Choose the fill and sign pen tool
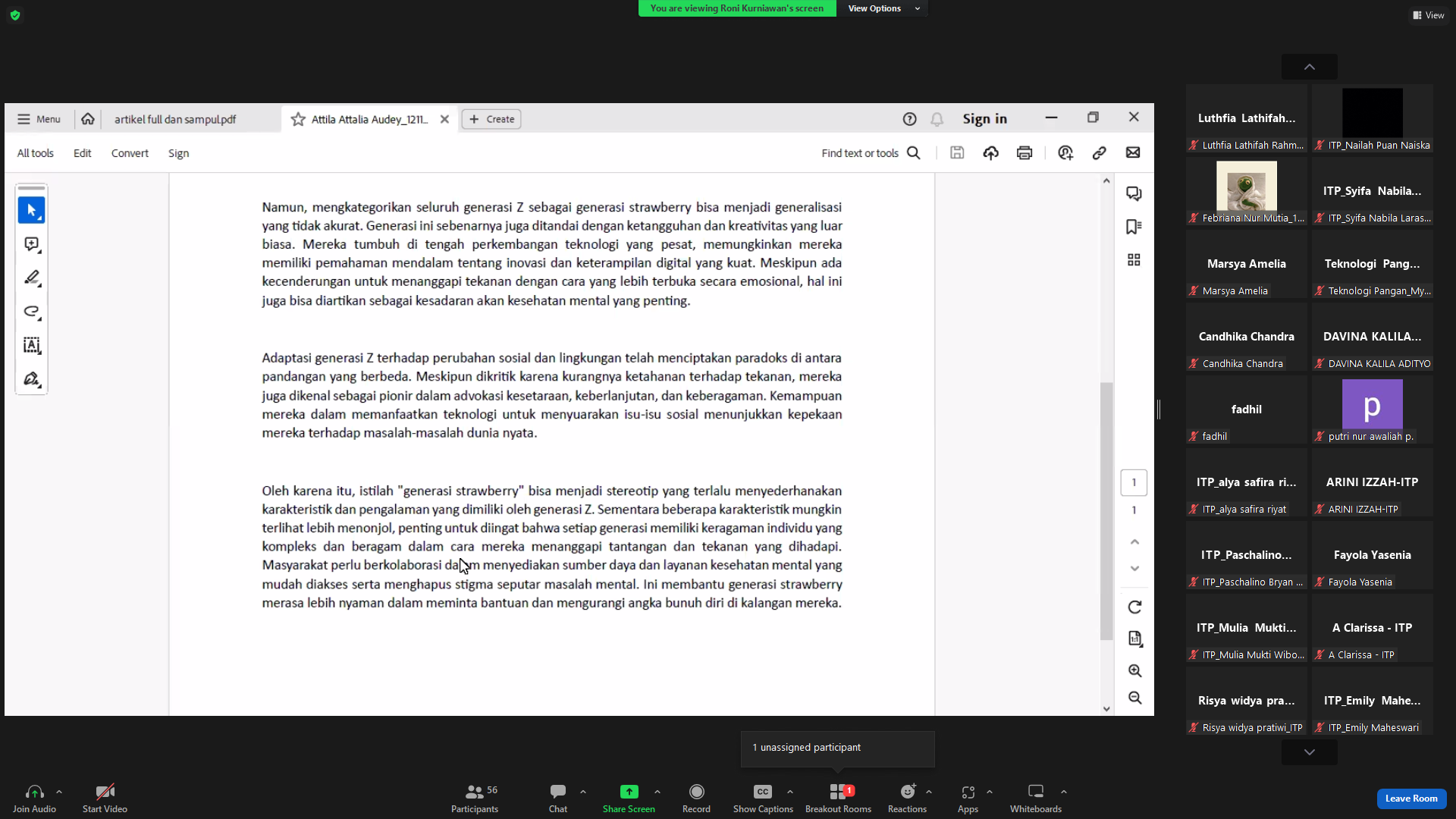The image size is (1456, 819). [31, 379]
